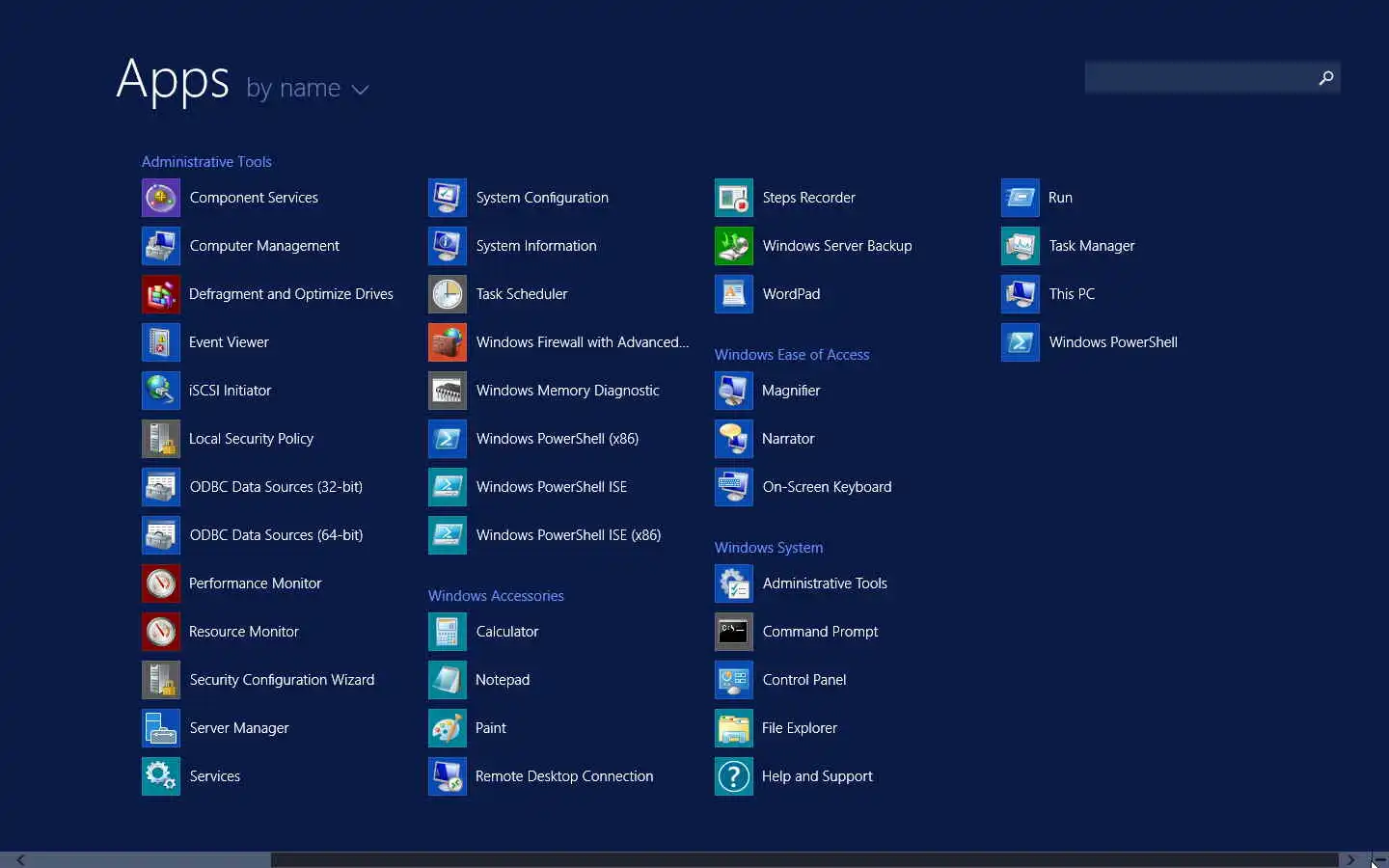Image resolution: width=1389 pixels, height=868 pixels.
Task: Open the 'by name' sort dropdown
Action: click(307, 88)
